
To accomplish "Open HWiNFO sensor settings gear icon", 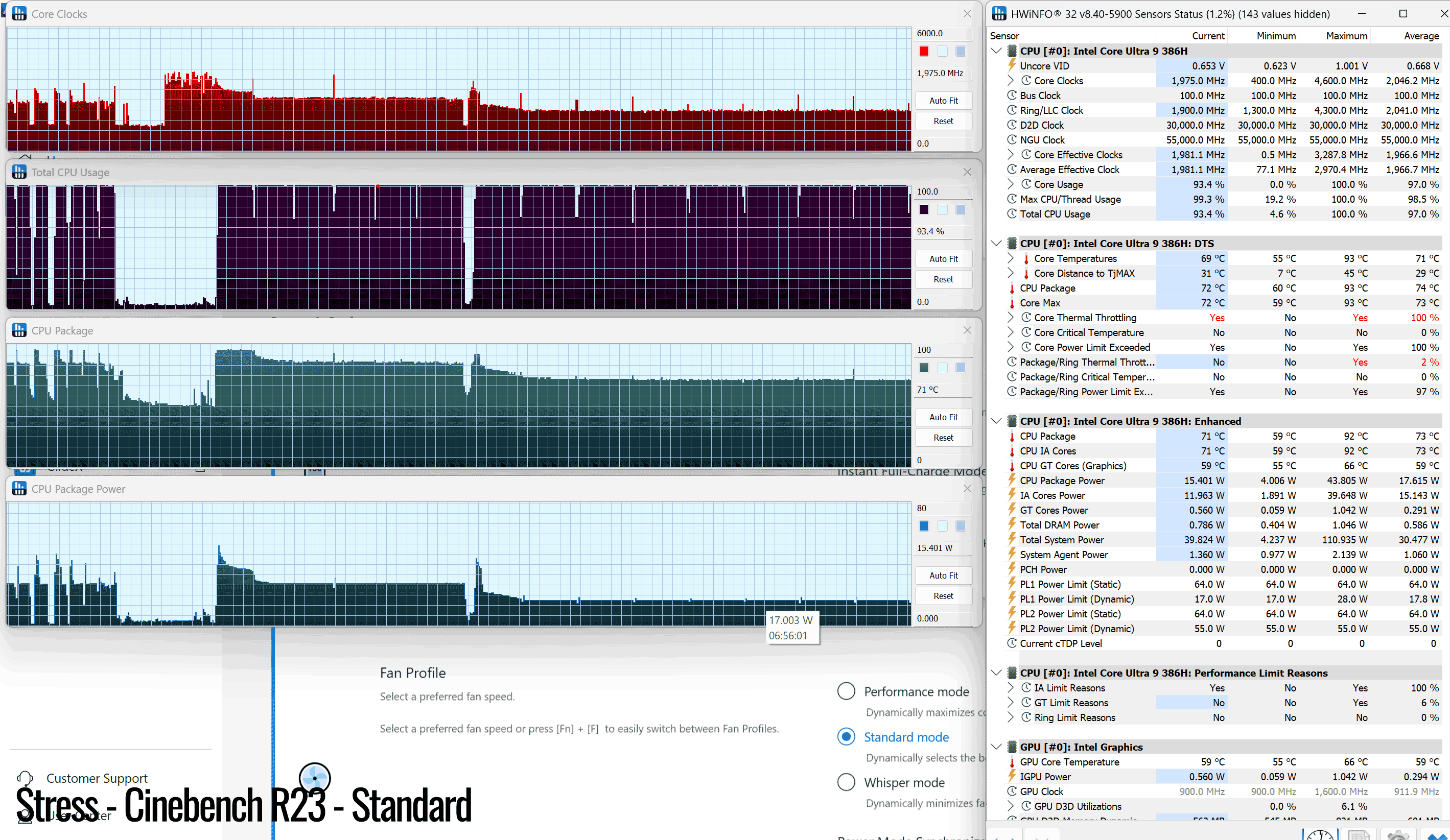I will [x=1398, y=835].
